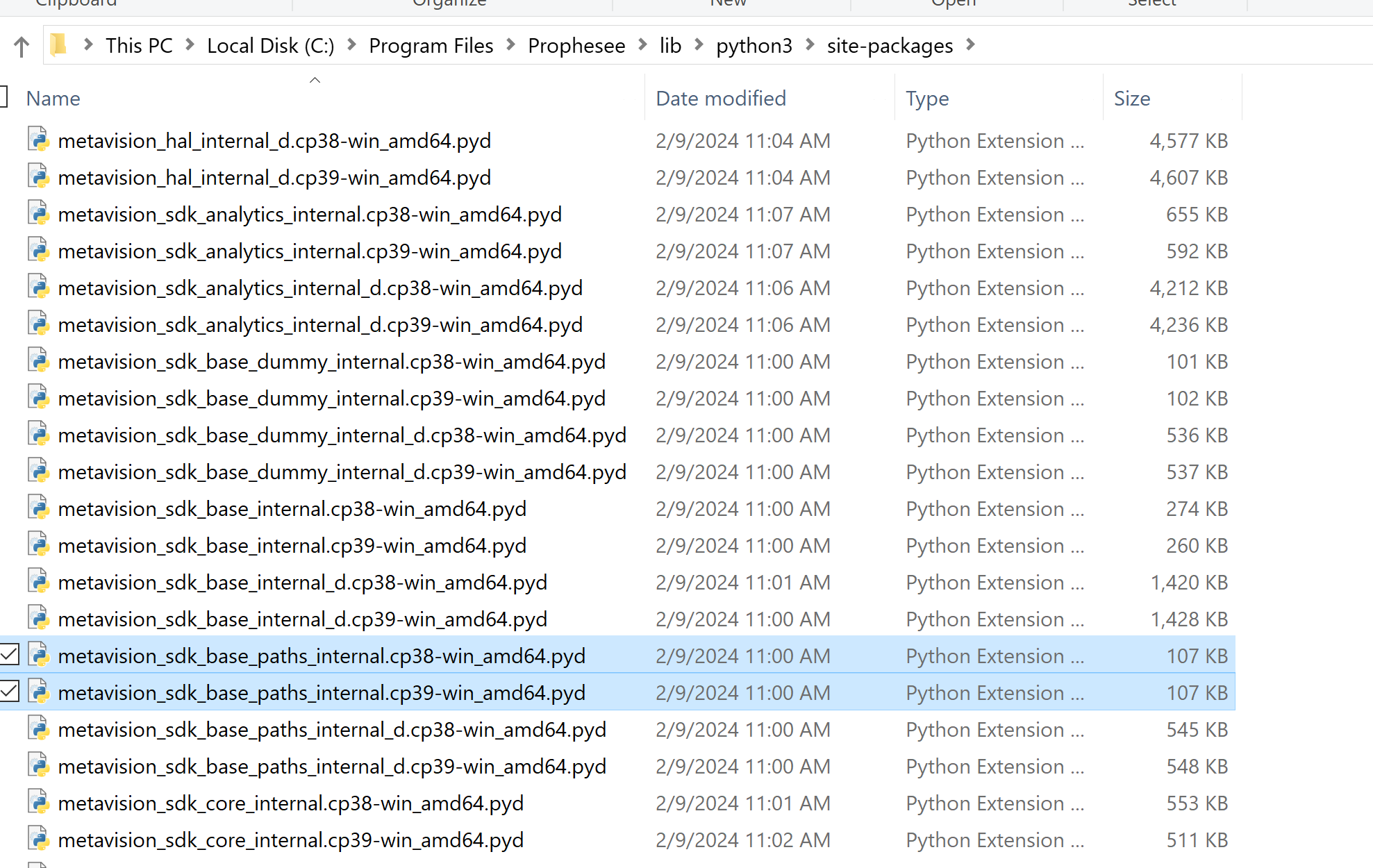This screenshot has height=868, width=1373.
Task: Click icon of metavision_sdk_base_paths_internal_d.cp39-win_amd64.pyd
Action: point(39,765)
